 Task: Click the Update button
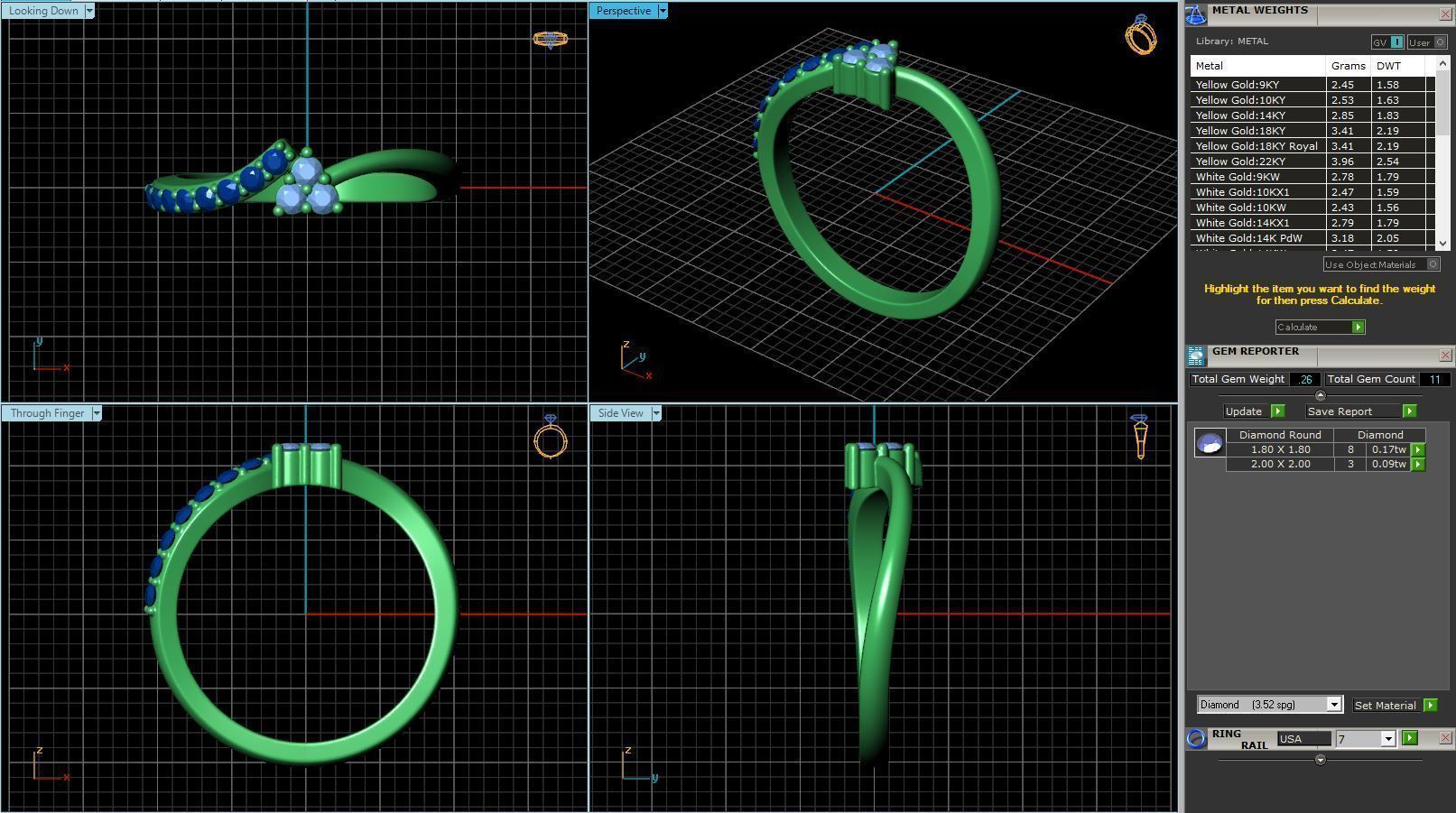1245,411
